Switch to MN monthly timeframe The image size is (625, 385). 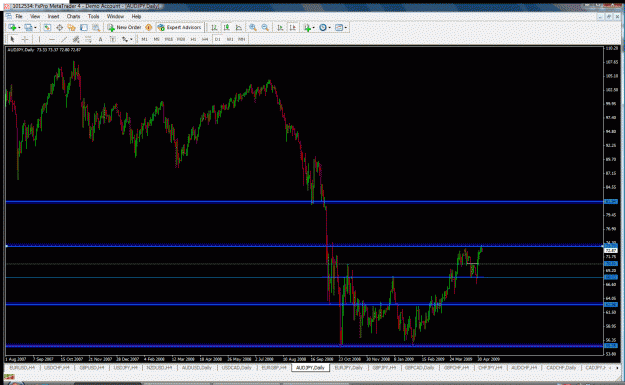click(242, 39)
